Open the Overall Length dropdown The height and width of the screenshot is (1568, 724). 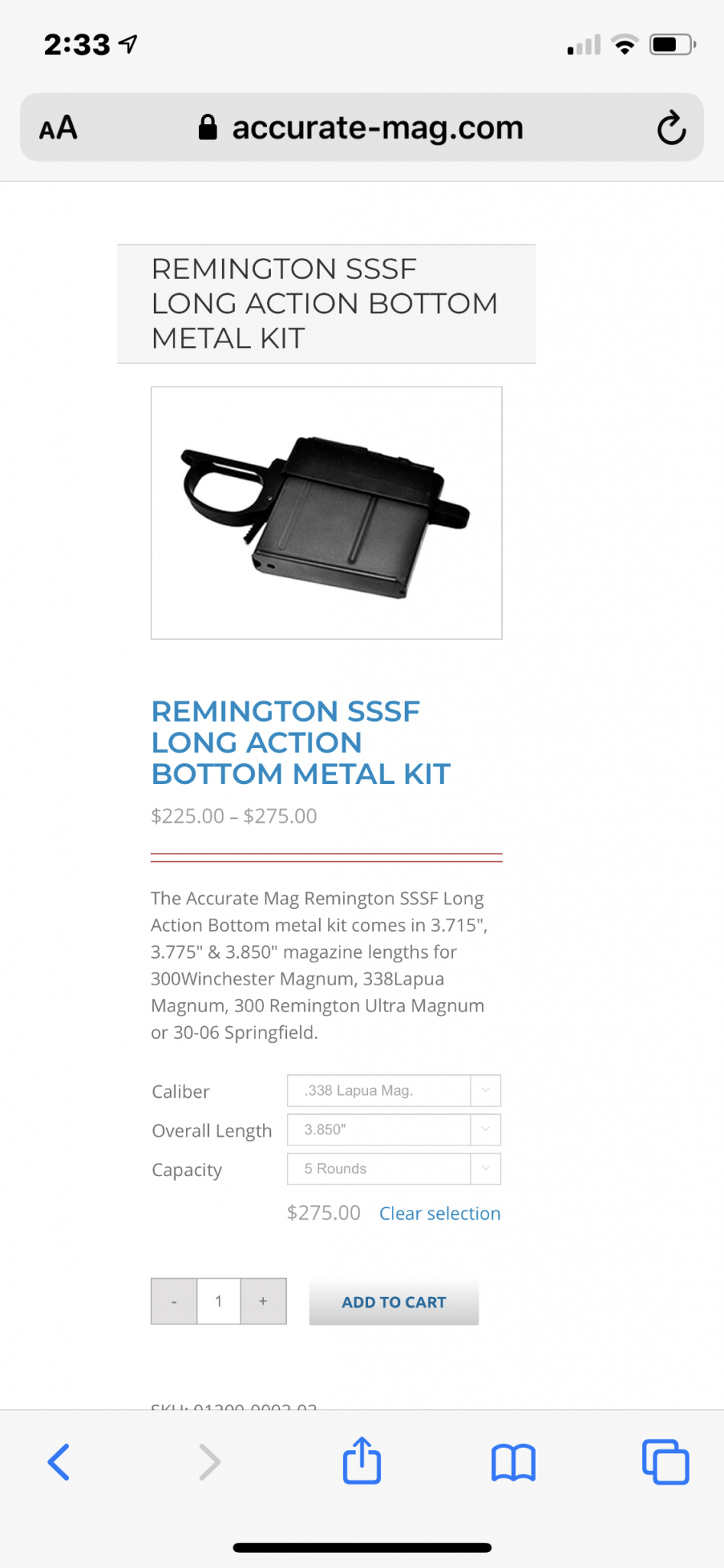393,1129
